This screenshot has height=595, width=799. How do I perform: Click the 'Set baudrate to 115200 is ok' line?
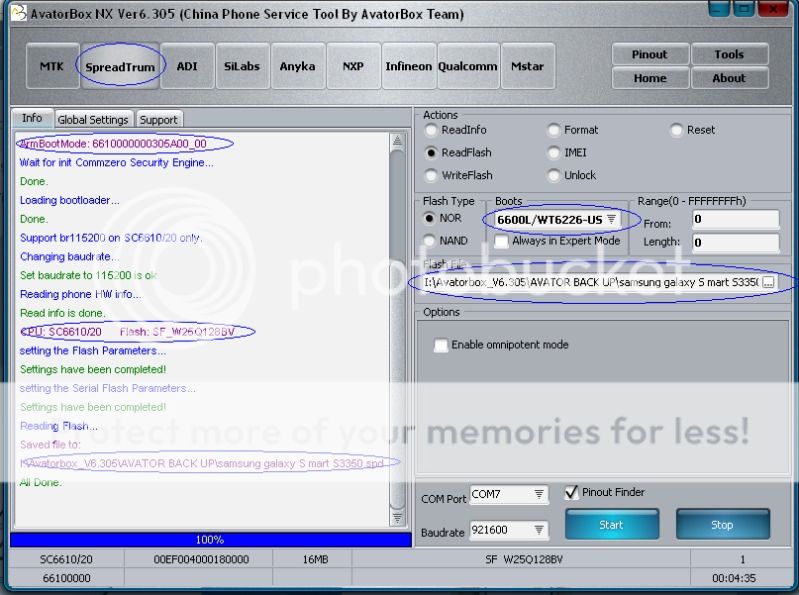click(x=88, y=276)
